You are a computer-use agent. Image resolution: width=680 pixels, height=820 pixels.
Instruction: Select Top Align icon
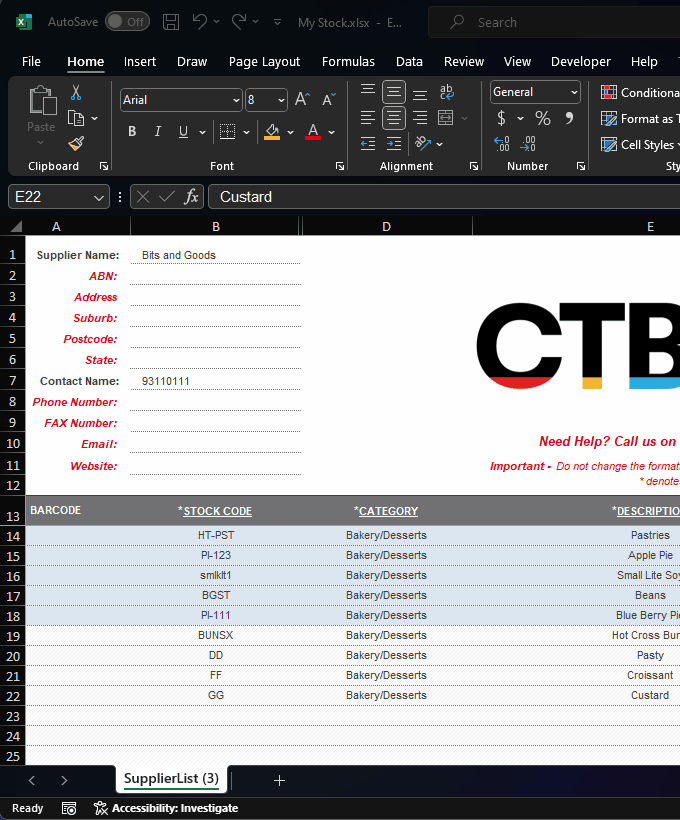(x=368, y=92)
